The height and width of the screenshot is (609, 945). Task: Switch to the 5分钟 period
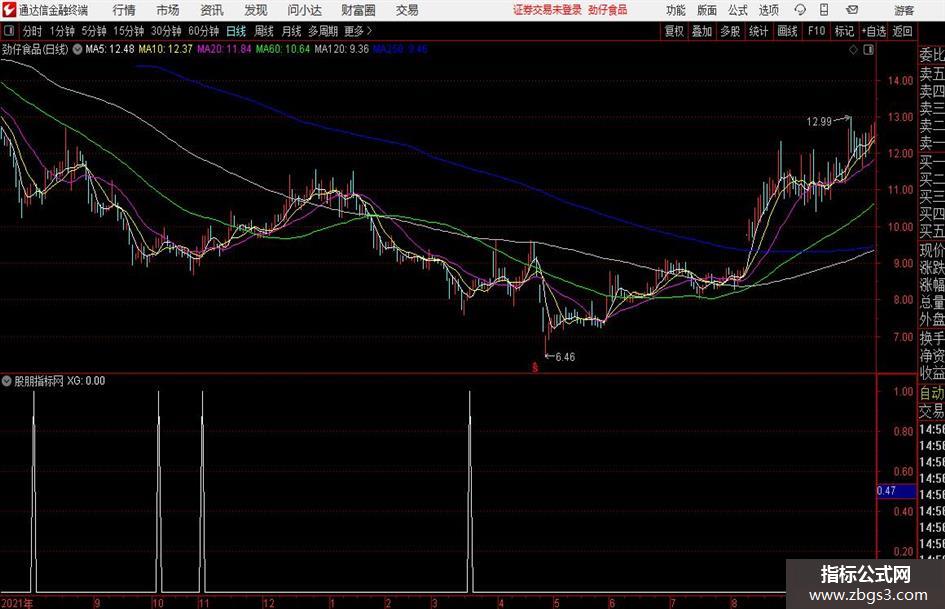[94, 31]
